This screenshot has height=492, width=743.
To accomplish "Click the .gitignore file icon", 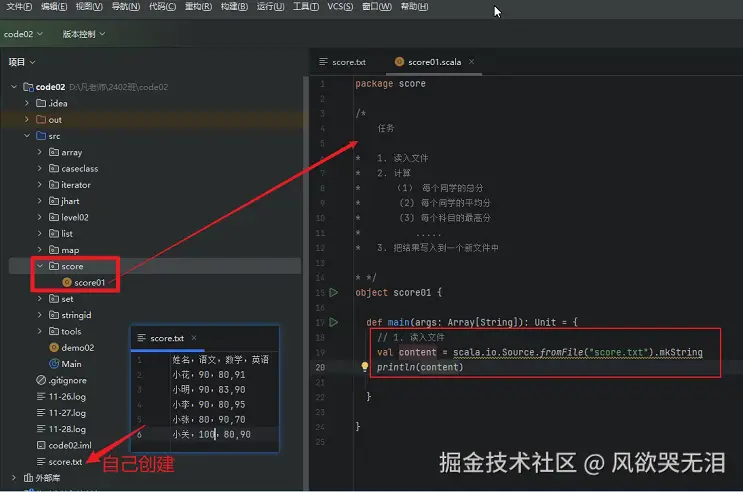I will pyautogui.click(x=41, y=380).
